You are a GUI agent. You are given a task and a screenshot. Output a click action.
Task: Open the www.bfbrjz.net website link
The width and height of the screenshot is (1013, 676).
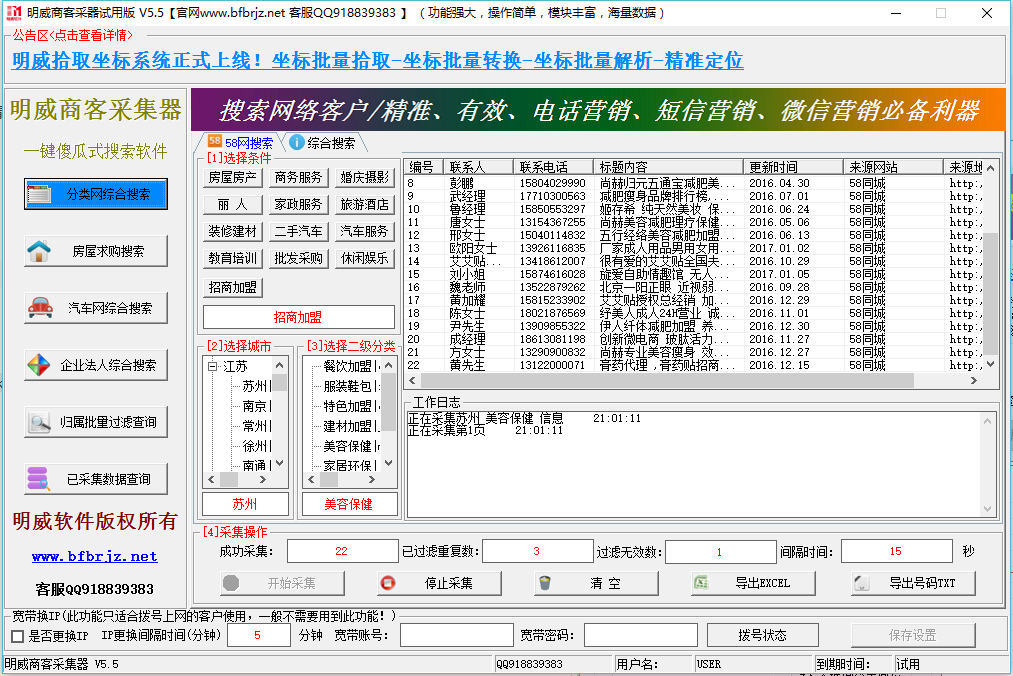click(x=94, y=556)
